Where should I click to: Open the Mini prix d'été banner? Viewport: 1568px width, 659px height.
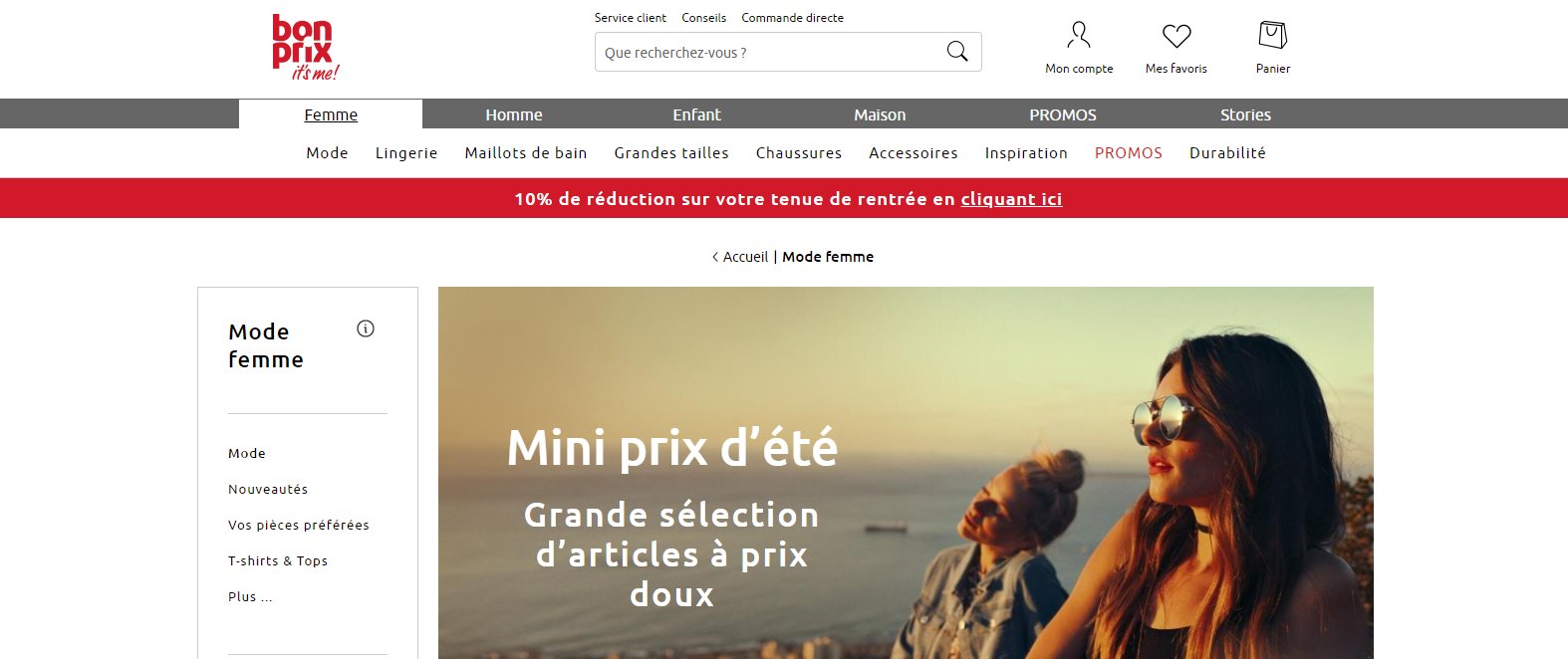click(906, 473)
